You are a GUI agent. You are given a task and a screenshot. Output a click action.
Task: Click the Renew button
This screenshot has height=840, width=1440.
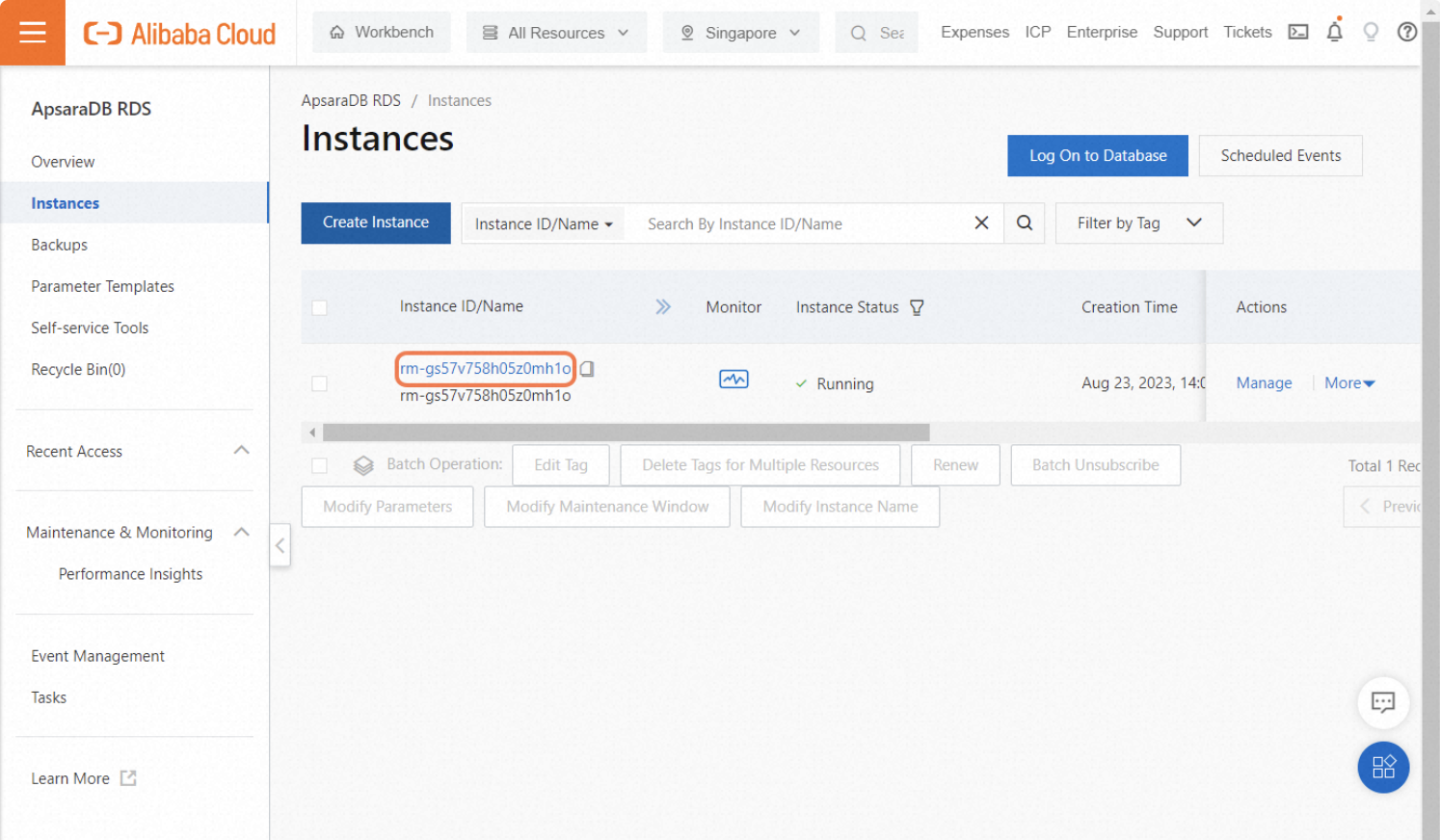(955, 465)
